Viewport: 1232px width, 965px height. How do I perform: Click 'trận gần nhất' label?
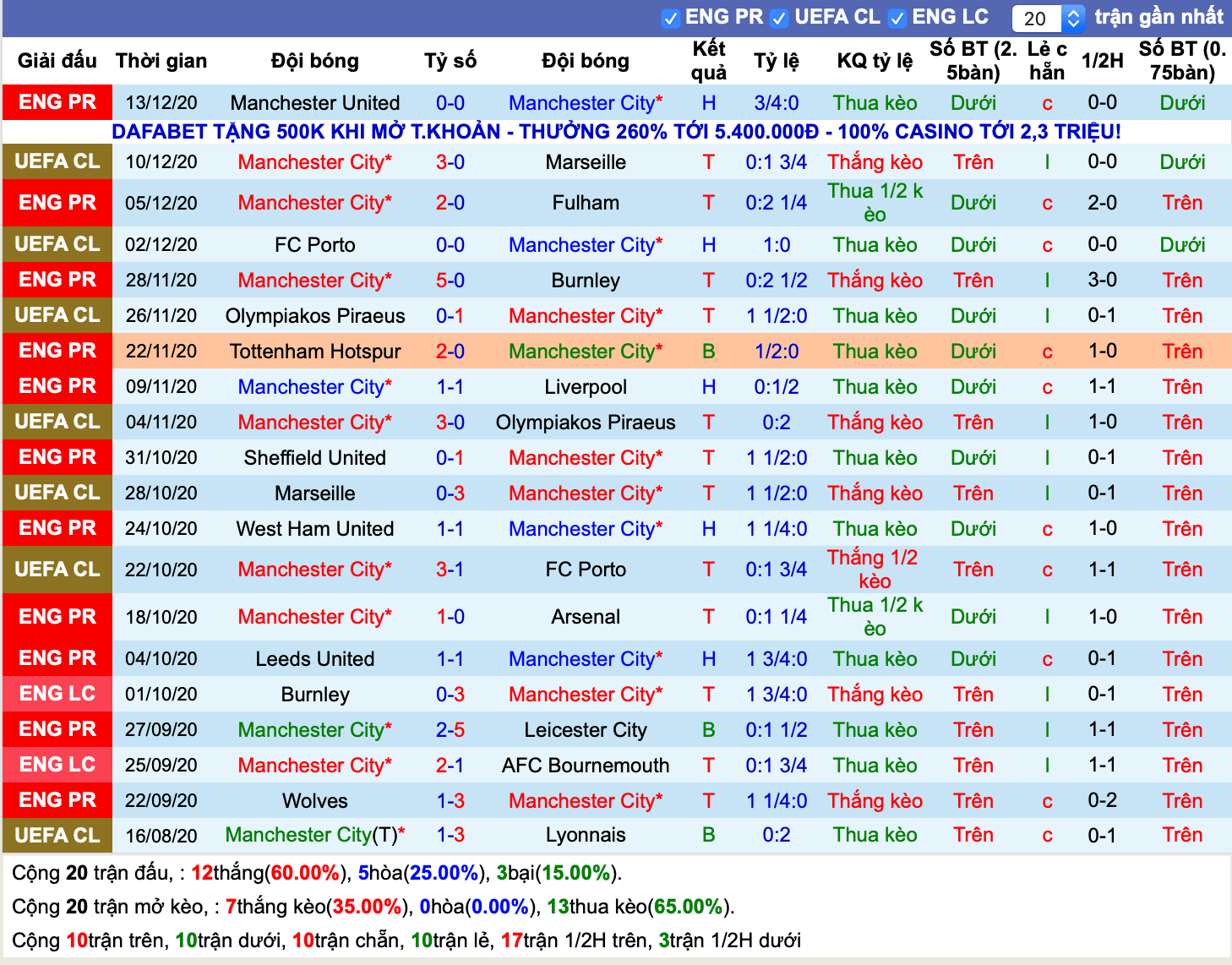[1158, 17]
